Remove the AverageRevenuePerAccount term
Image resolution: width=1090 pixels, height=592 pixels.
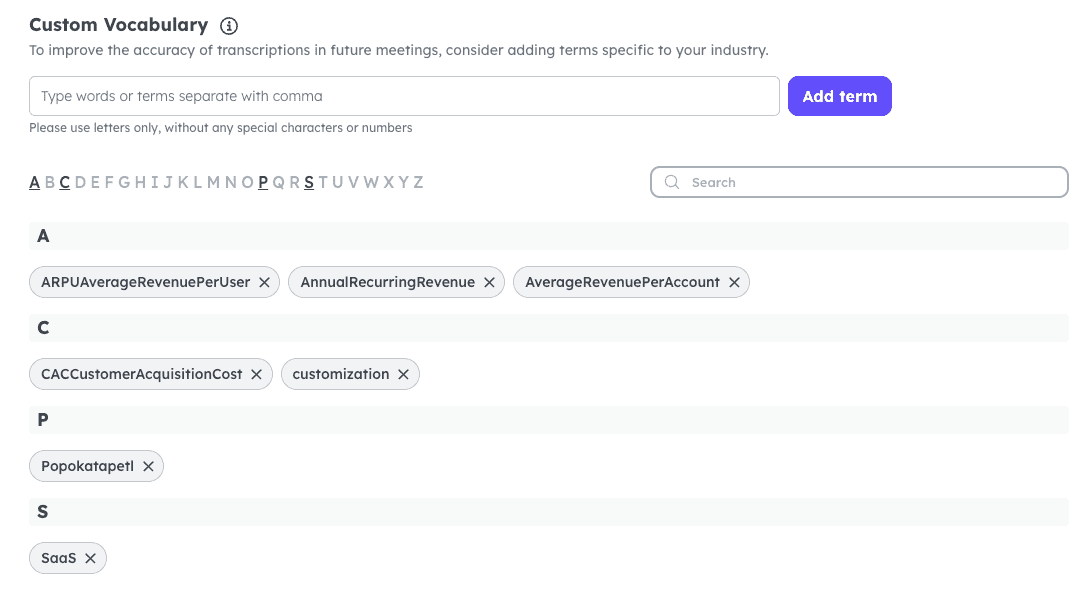tap(734, 282)
